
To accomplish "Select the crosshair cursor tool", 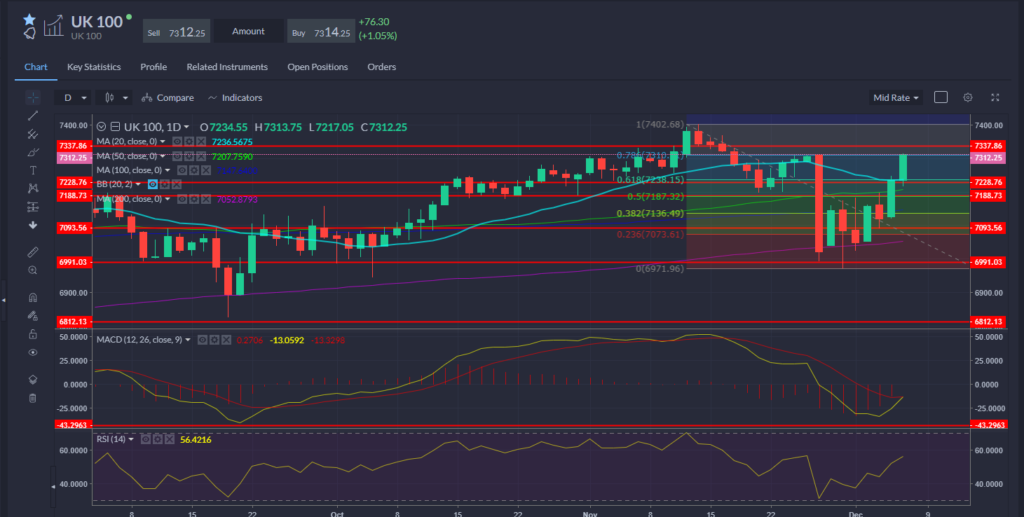I will pos(33,97).
